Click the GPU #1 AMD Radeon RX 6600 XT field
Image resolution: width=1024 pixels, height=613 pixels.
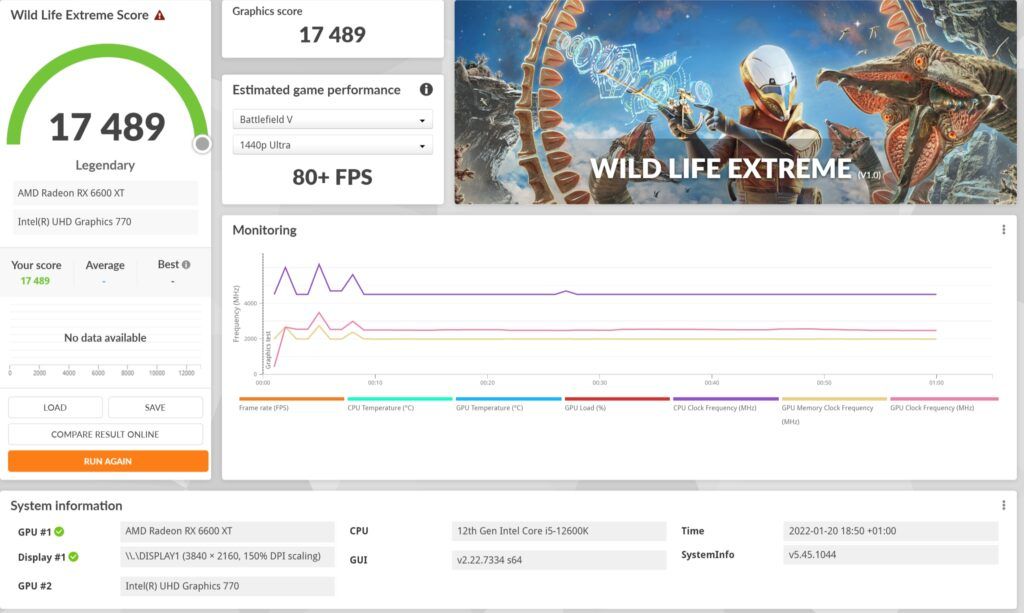(227, 531)
